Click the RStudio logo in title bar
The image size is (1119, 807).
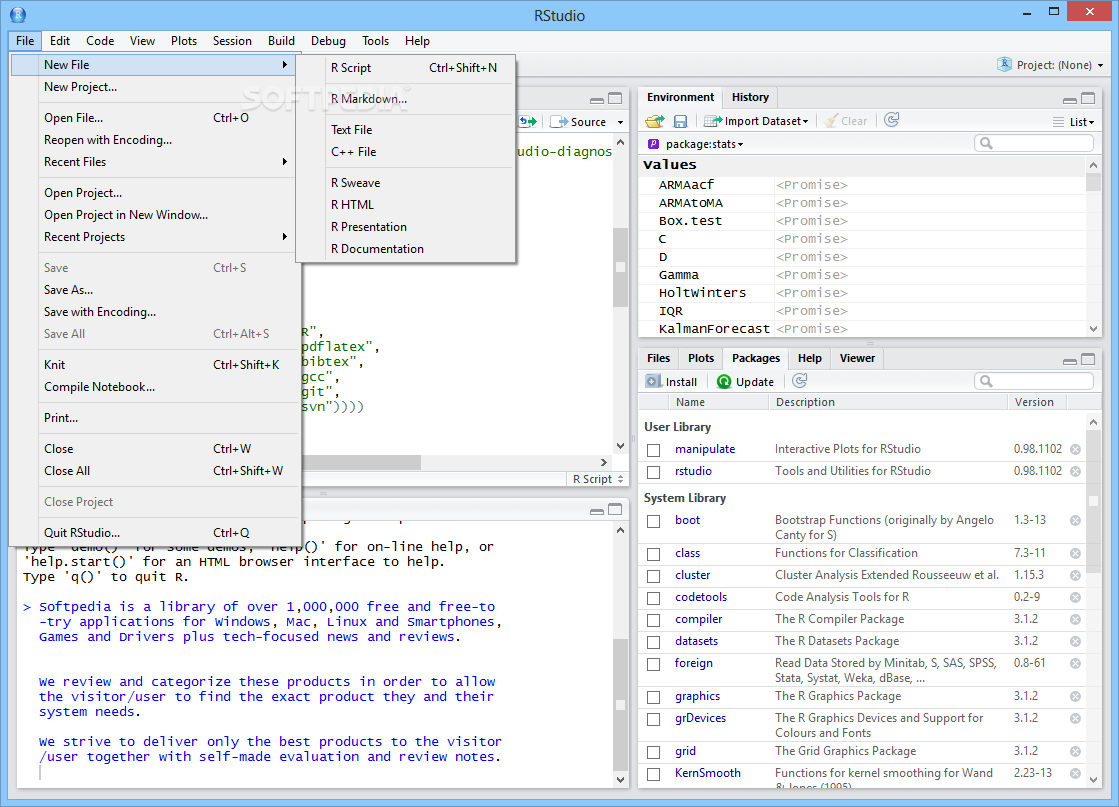[18, 14]
